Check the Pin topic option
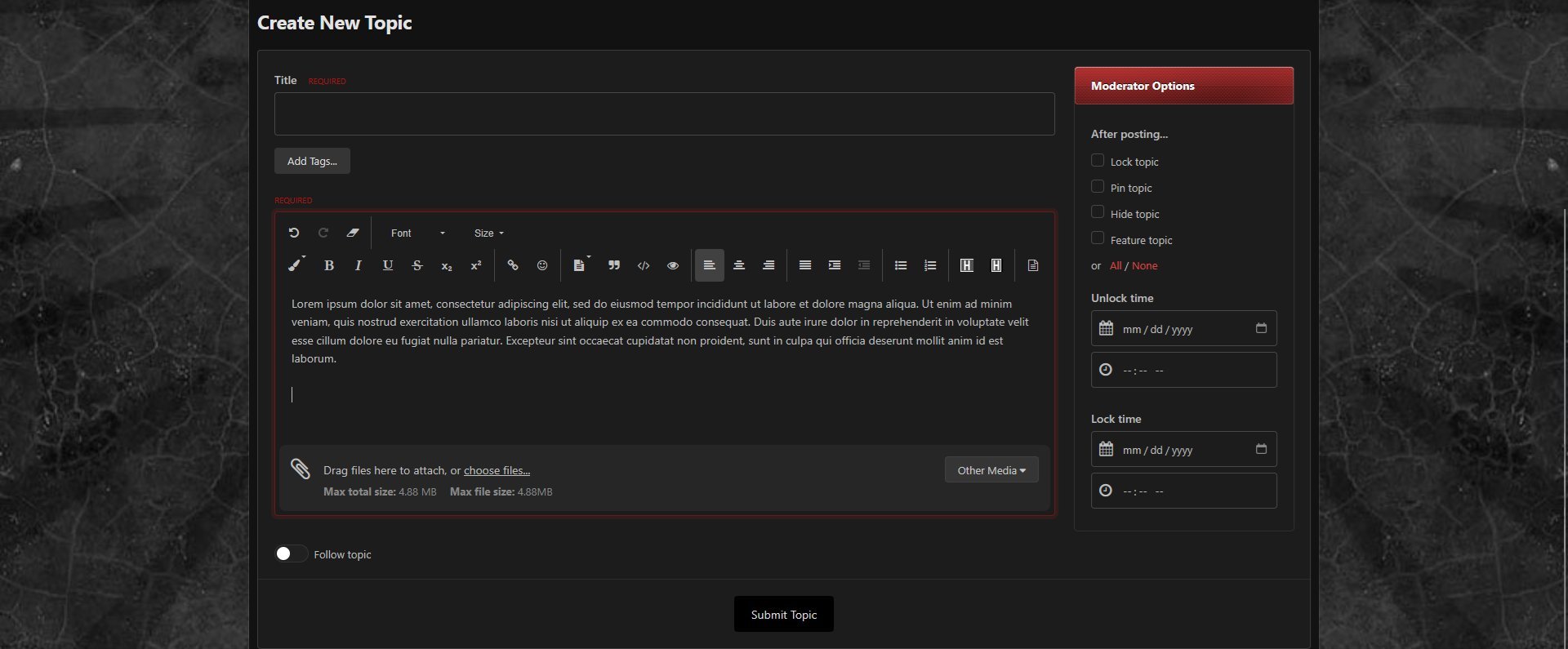Image resolution: width=1568 pixels, height=649 pixels. (1098, 187)
